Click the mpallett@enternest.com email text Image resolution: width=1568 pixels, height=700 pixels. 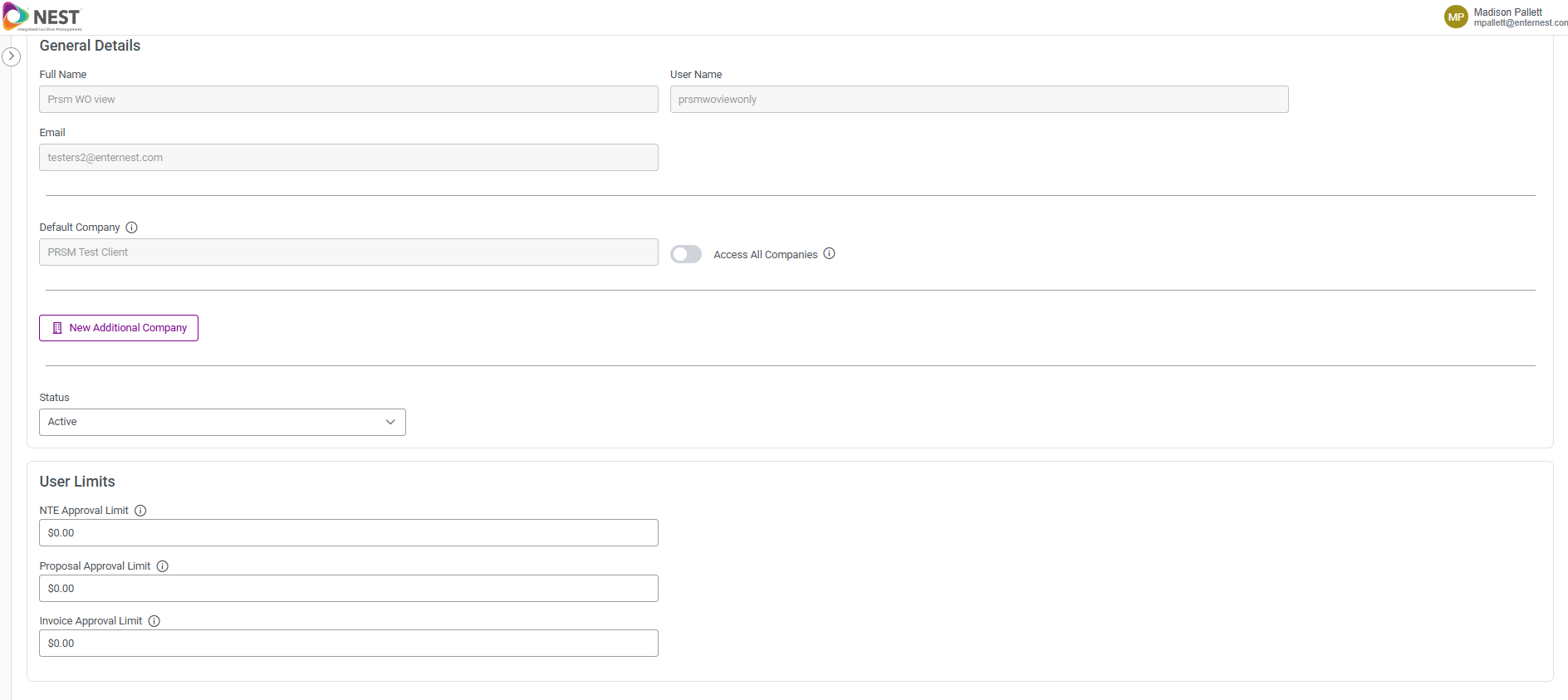tap(1521, 23)
